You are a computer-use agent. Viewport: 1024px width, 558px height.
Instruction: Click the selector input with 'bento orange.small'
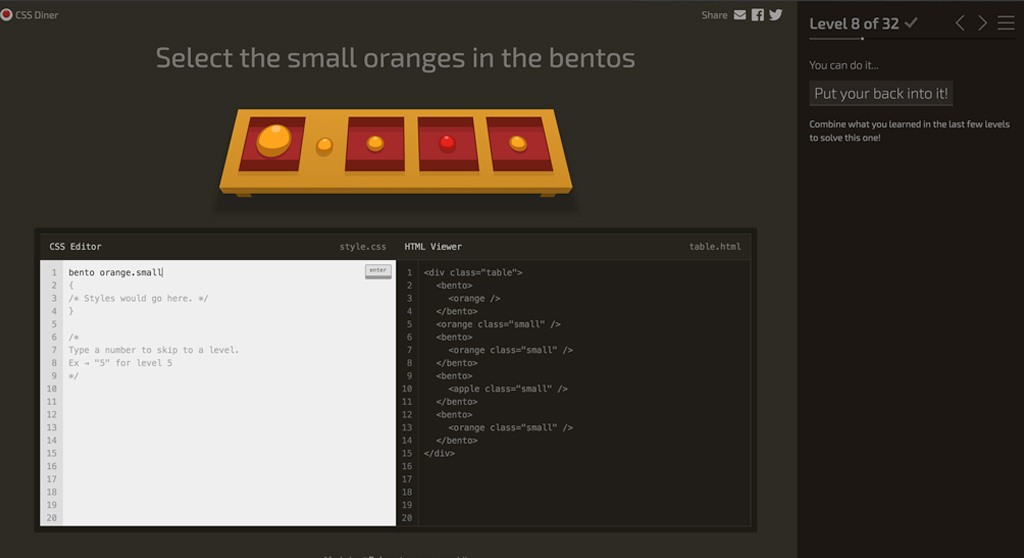click(x=200, y=272)
